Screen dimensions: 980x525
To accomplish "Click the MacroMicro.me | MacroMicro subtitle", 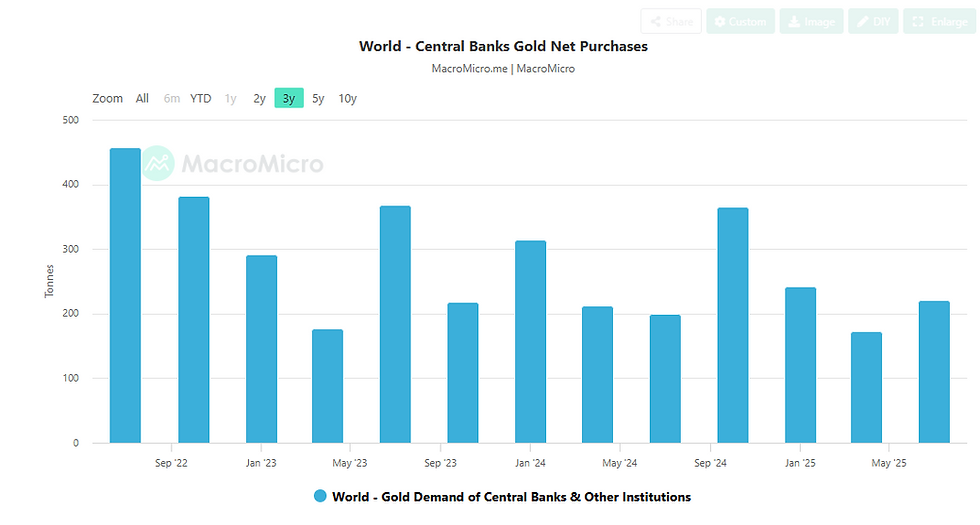I will click(503, 69).
